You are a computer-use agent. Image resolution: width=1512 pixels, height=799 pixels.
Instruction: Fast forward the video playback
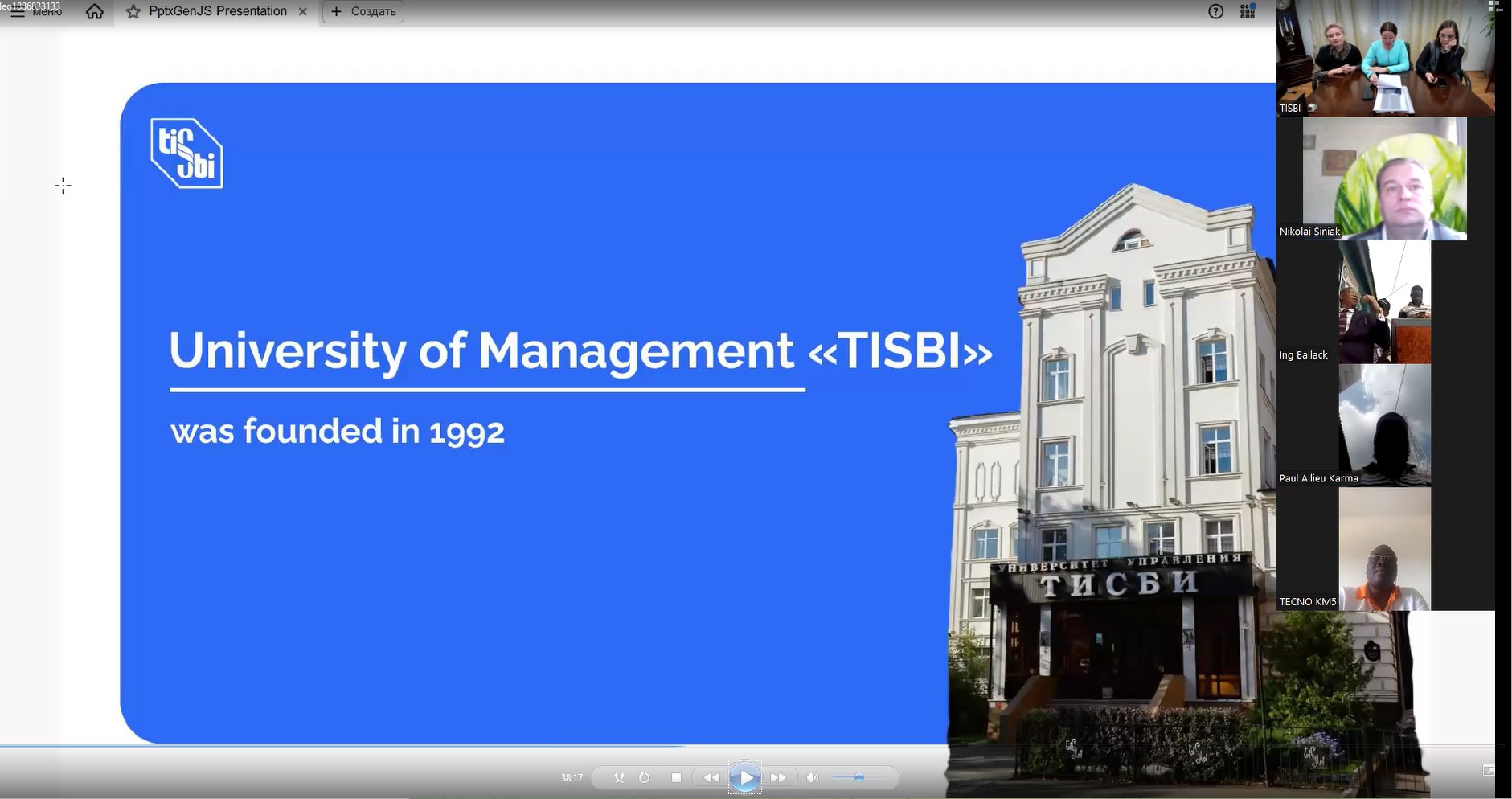(778, 777)
